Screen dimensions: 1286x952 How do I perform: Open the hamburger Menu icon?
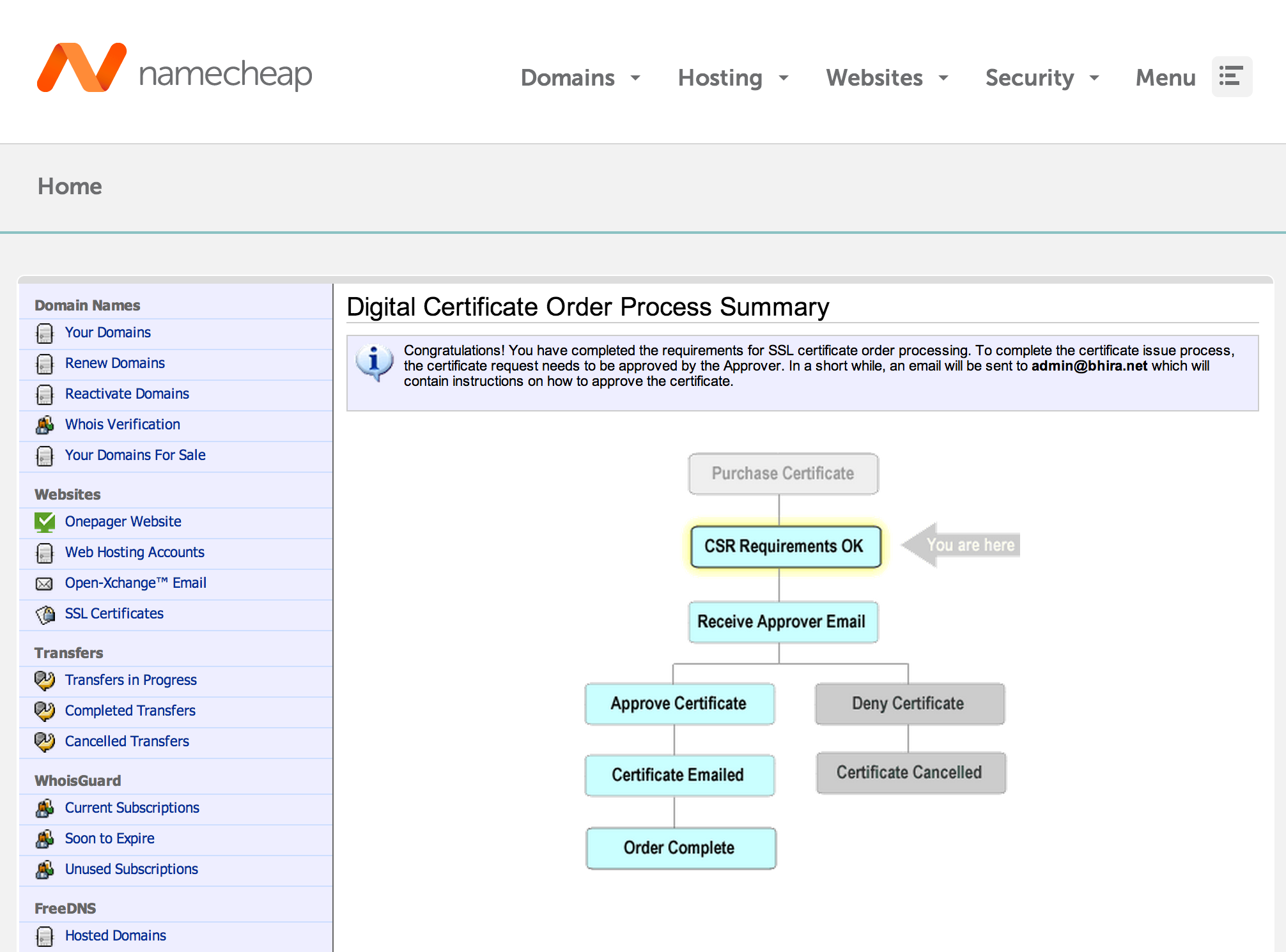tap(1232, 77)
